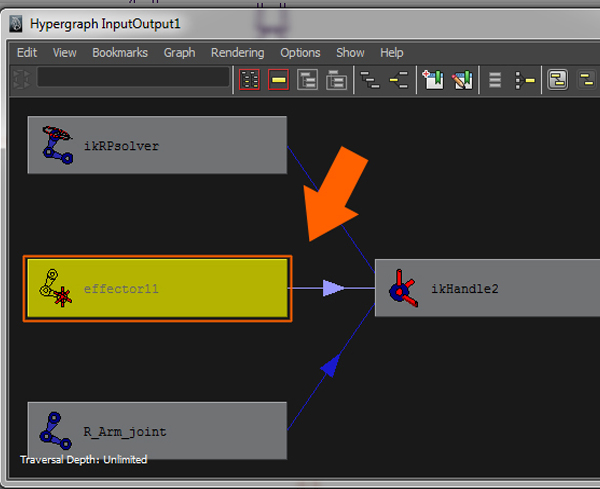
Task: Open the Show menu
Action: click(x=350, y=52)
